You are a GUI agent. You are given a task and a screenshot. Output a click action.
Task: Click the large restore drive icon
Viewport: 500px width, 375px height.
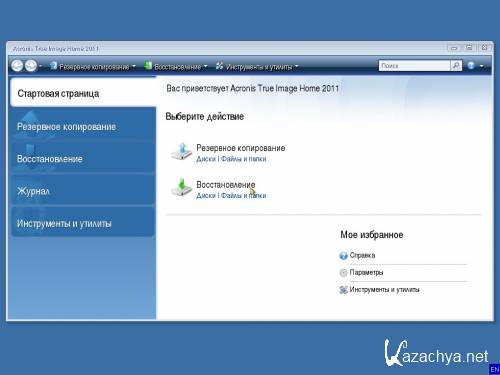[181, 188]
